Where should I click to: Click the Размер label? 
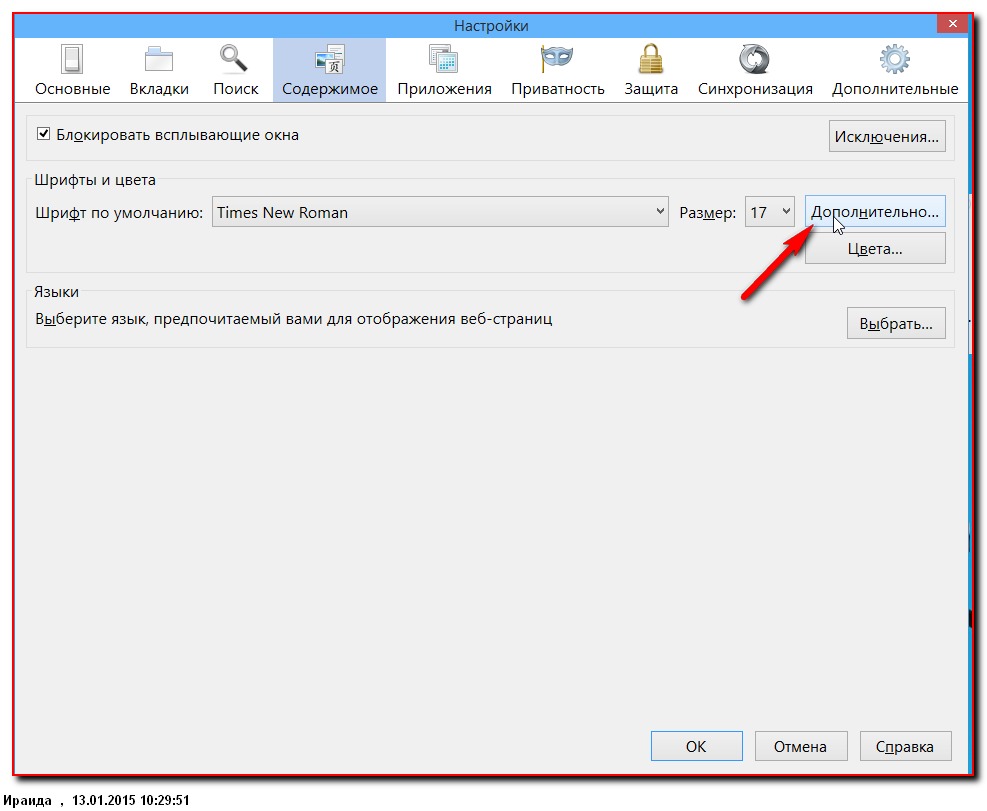pyautogui.click(x=708, y=213)
